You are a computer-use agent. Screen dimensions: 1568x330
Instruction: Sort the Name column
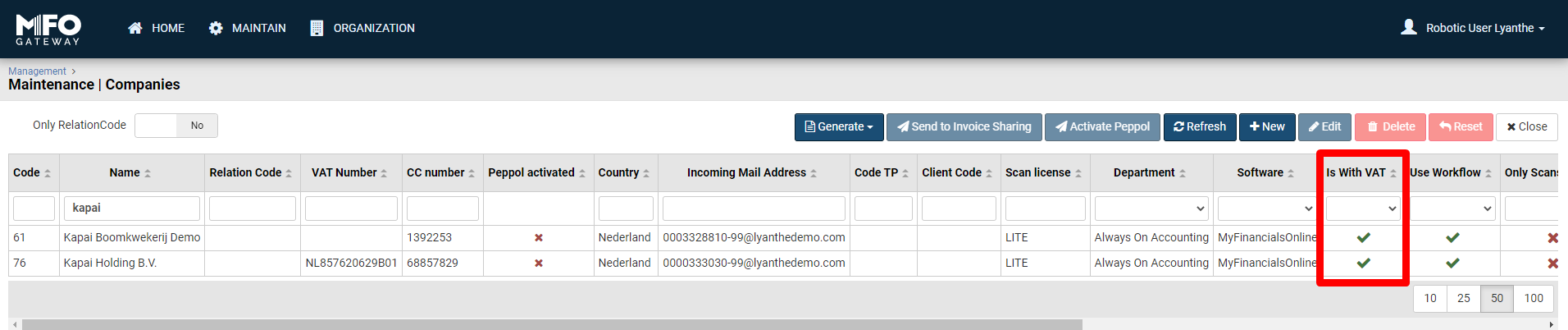pos(148,173)
